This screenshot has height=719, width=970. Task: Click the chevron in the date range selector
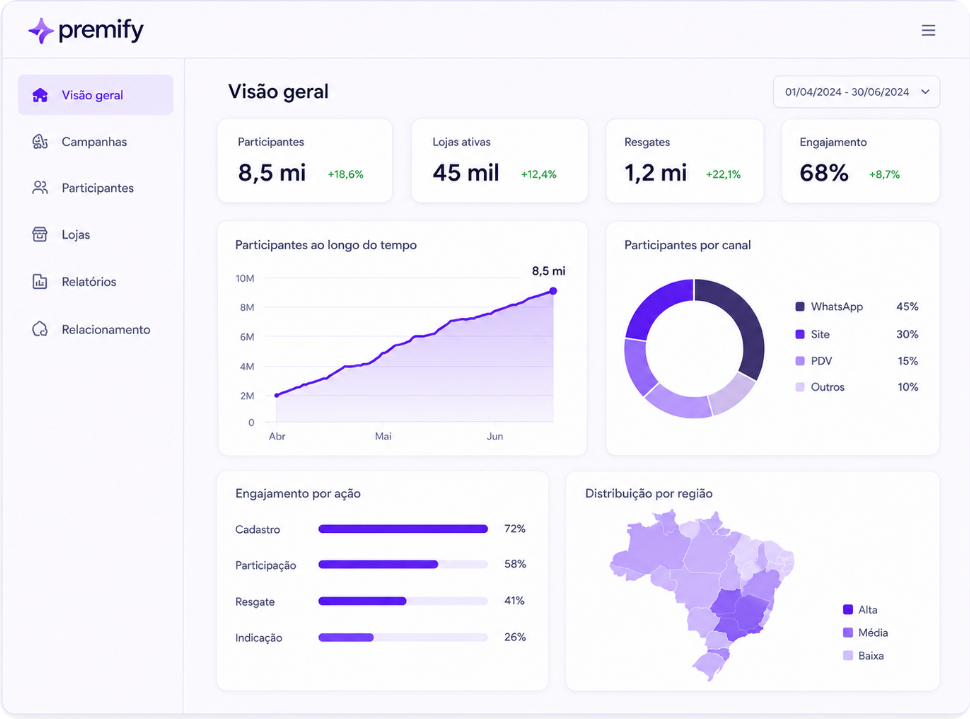click(925, 92)
